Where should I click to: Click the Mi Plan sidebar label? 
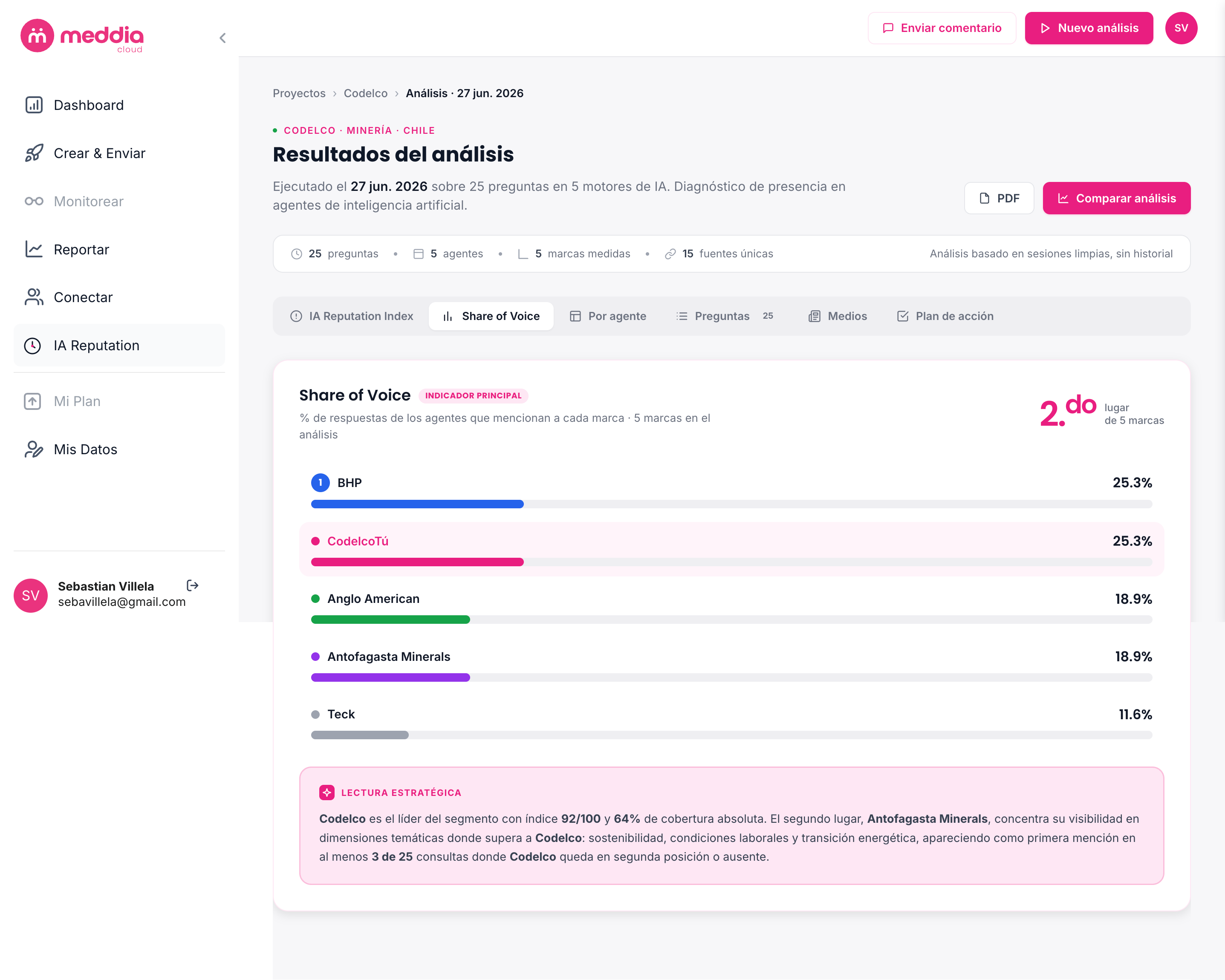coord(77,401)
